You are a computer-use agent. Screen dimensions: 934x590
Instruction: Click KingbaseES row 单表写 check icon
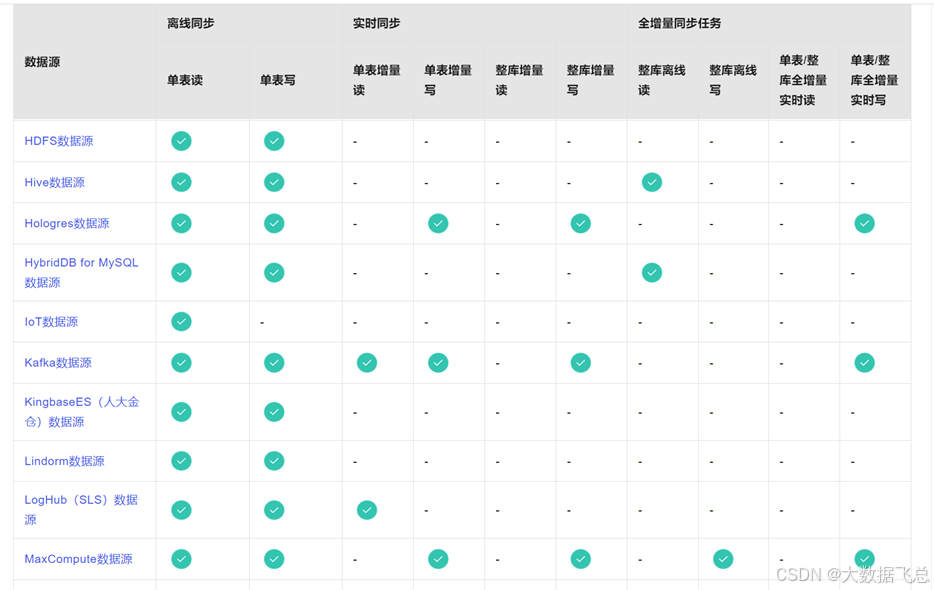[x=274, y=412]
